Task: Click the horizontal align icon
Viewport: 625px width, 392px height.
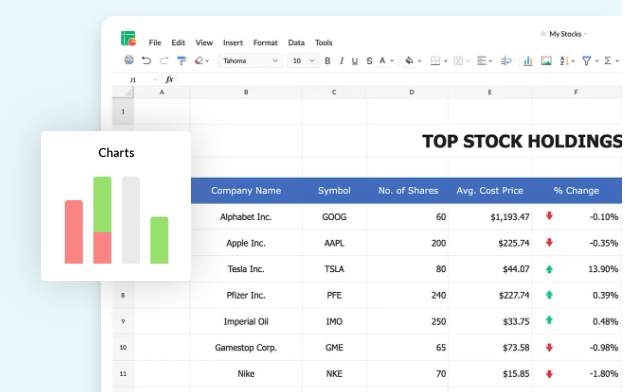Action: [482, 61]
